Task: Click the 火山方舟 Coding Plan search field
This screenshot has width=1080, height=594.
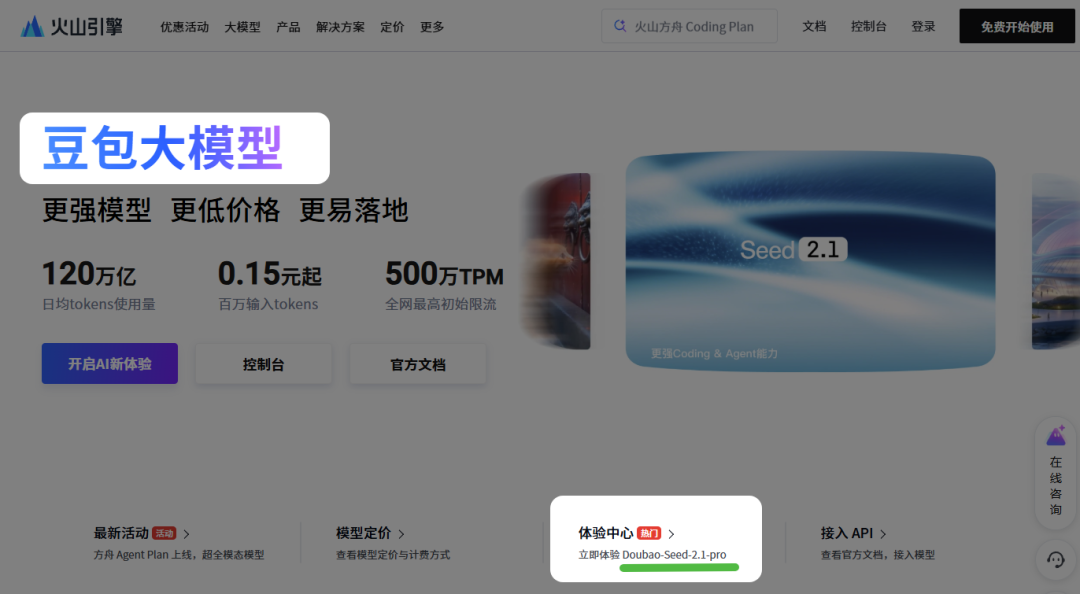Action: click(689, 26)
